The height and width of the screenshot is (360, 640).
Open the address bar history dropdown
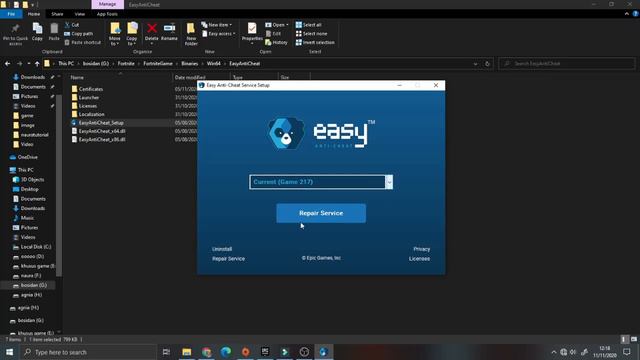[475, 64]
